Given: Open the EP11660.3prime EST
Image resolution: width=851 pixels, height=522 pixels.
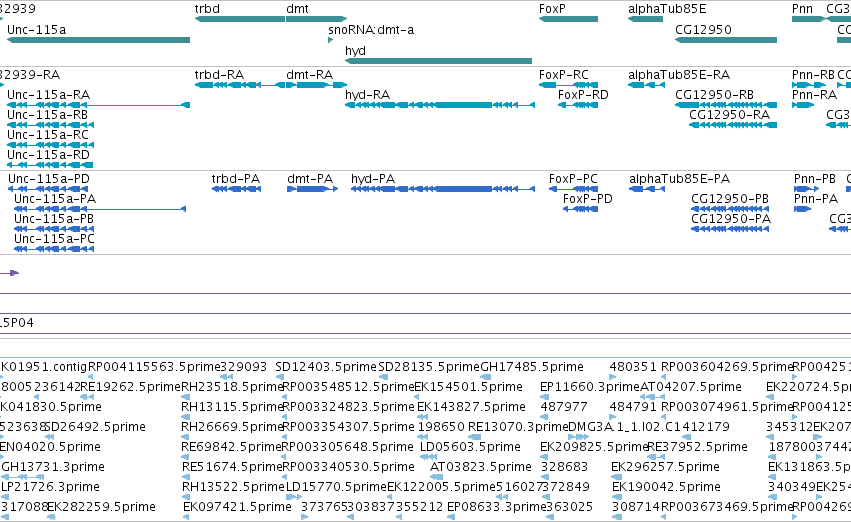Looking at the screenshot, I should 544,397.
